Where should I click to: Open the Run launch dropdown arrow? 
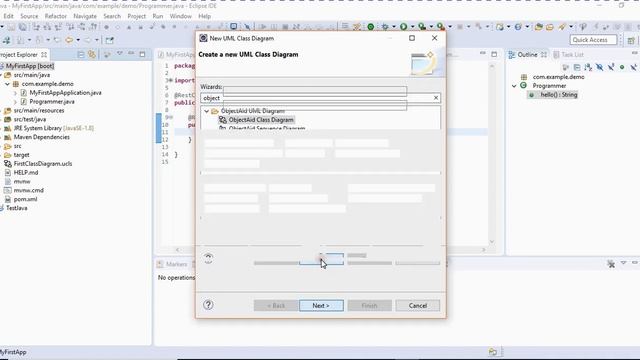coord(413,27)
